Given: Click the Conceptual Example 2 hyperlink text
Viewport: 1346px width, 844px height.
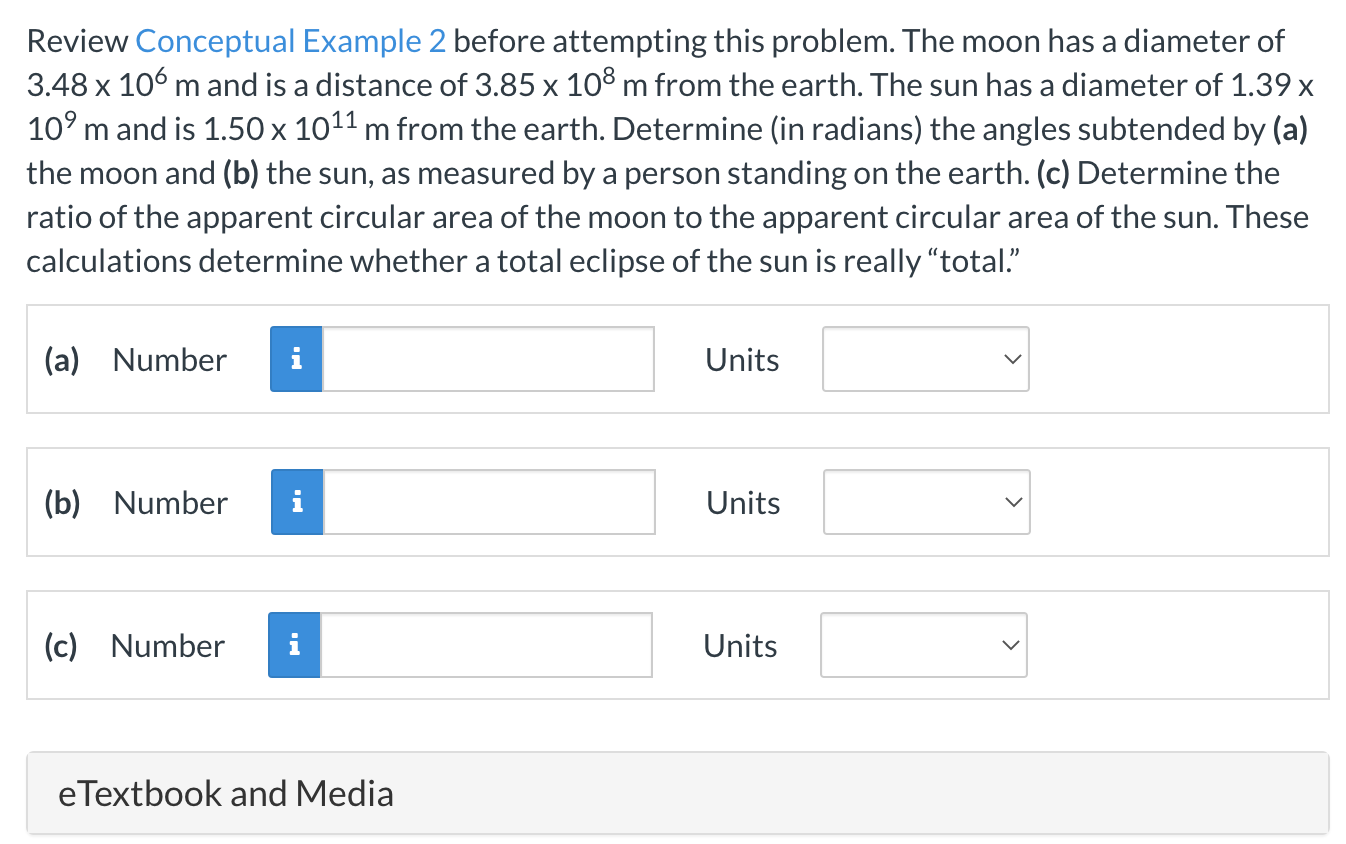Looking at the screenshot, I should pos(290,40).
